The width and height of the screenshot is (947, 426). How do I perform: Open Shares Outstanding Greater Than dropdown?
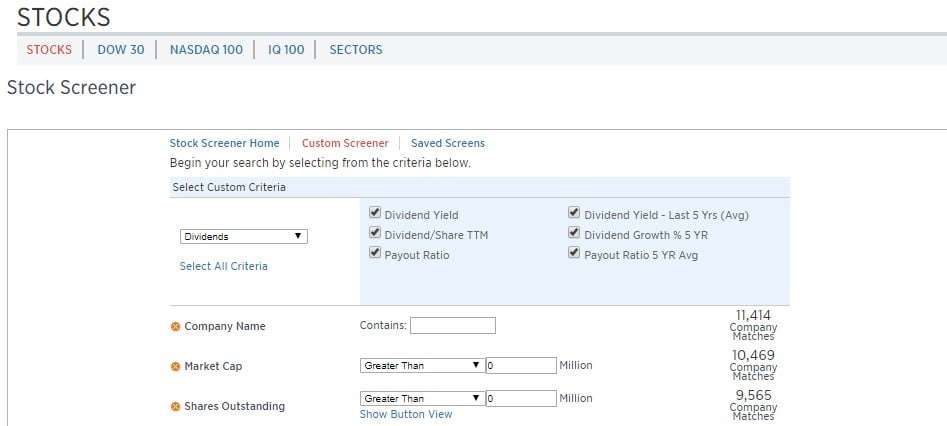422,398
